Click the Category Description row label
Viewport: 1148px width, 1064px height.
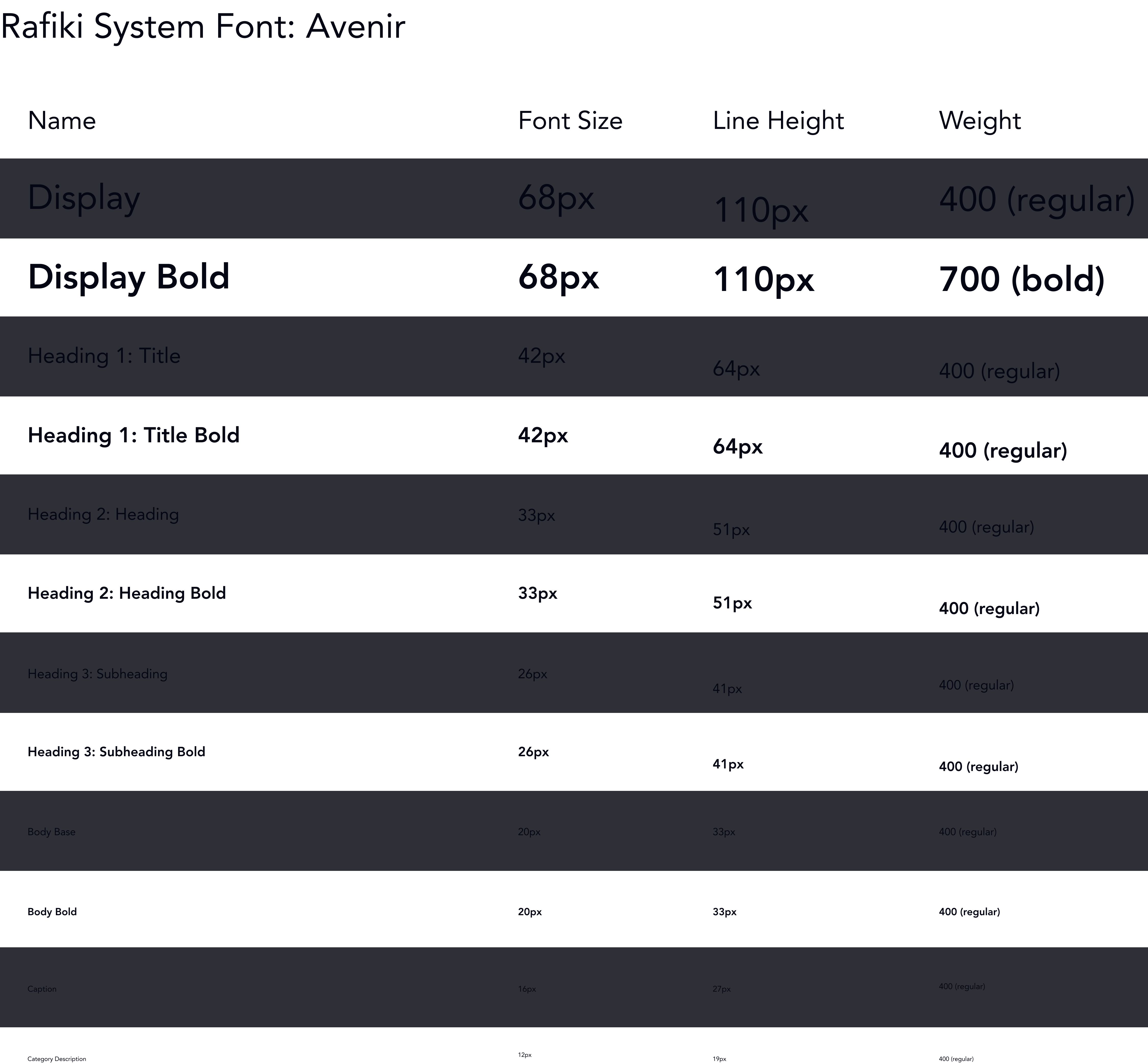(x=56, y=1059)
